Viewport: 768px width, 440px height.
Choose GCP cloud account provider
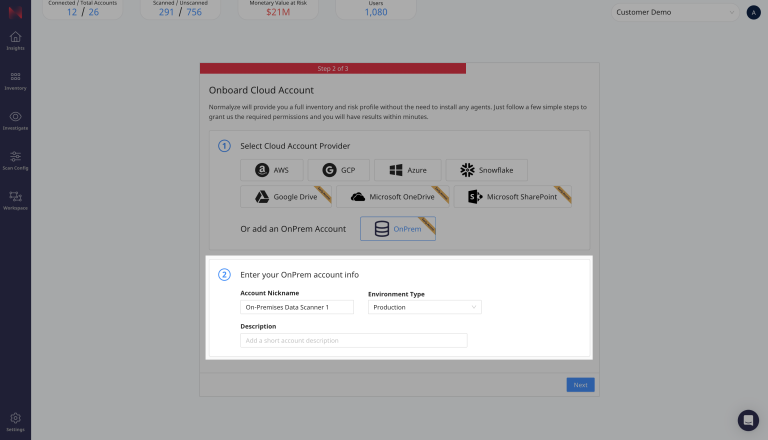click(339, 170)
